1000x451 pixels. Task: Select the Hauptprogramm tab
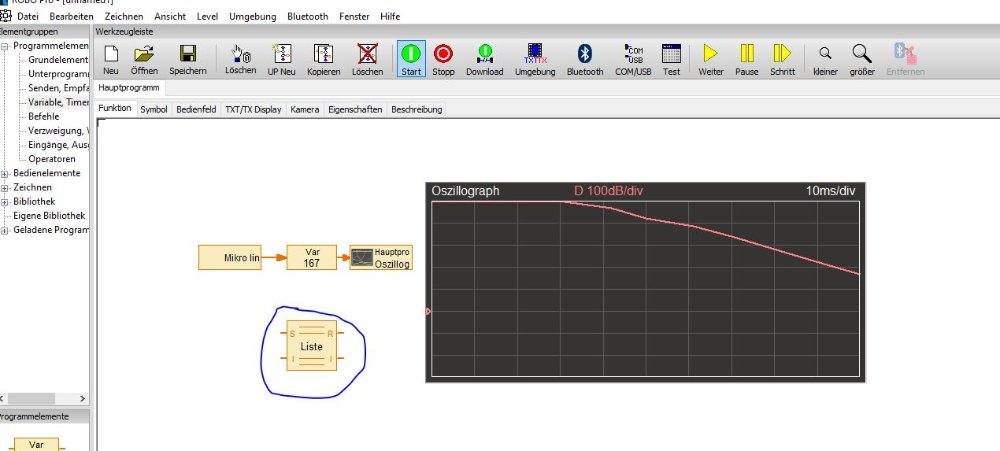coord(129,87)
